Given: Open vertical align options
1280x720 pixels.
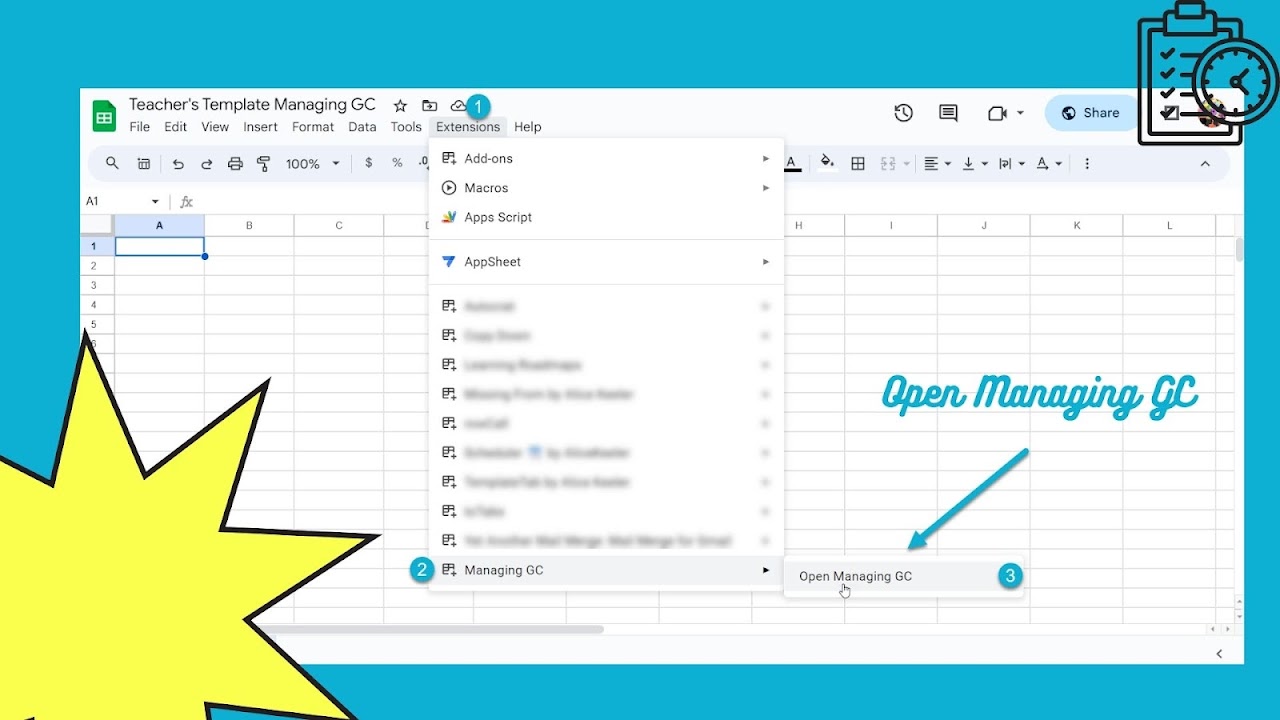Looking at the screenshot, I should 974,163.
